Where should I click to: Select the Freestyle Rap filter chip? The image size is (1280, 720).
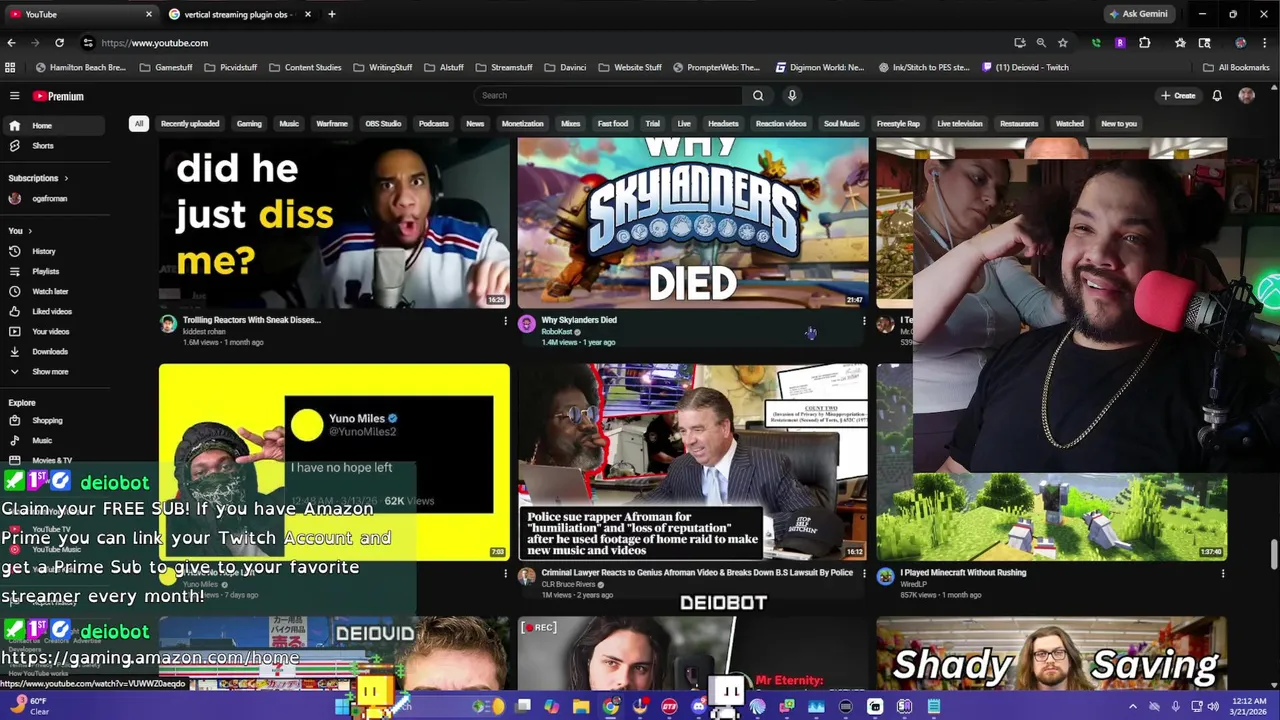898,124
